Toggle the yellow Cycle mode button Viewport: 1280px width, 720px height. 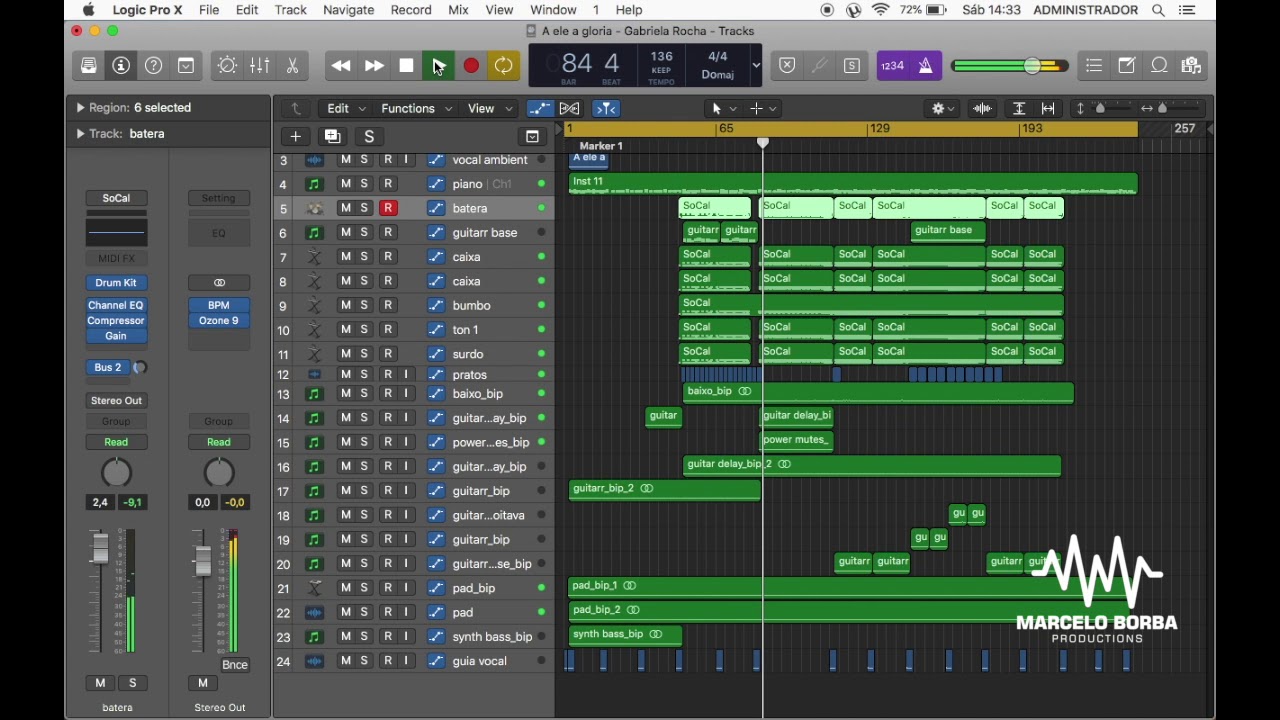pyautogui.click(x=503, y=66)
